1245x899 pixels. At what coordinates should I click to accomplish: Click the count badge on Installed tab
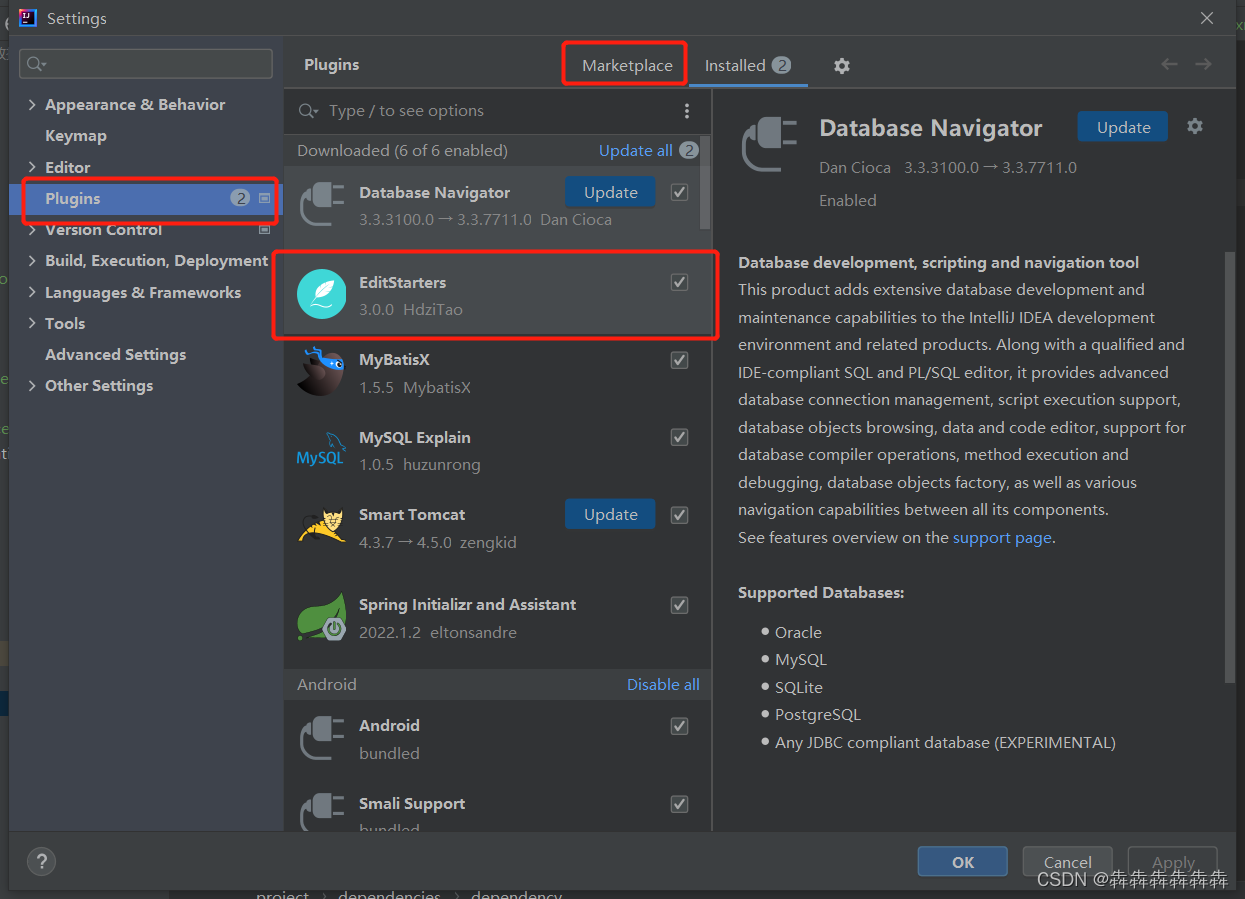(781, 65)
